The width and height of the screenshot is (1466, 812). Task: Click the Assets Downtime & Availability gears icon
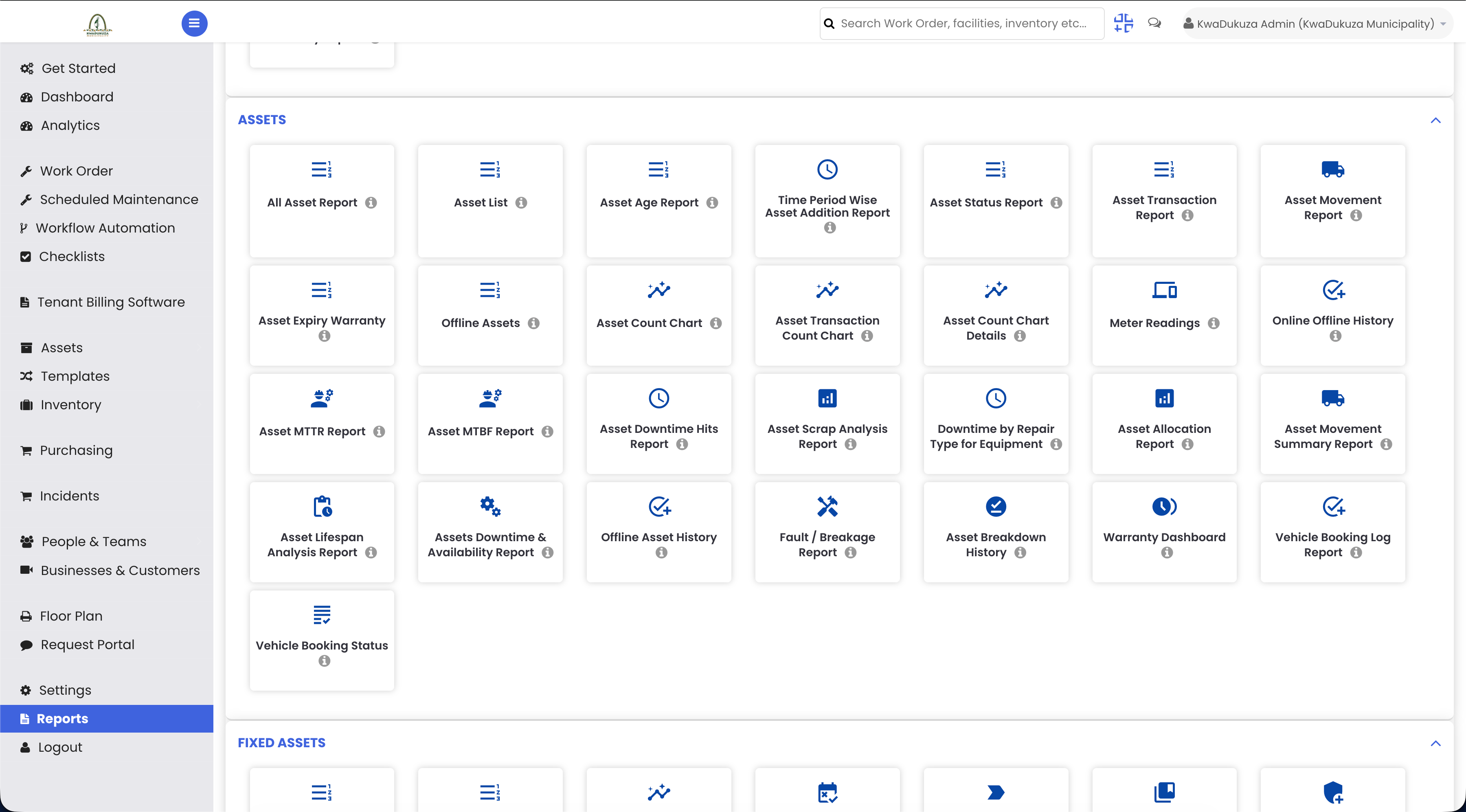point(490,507)
